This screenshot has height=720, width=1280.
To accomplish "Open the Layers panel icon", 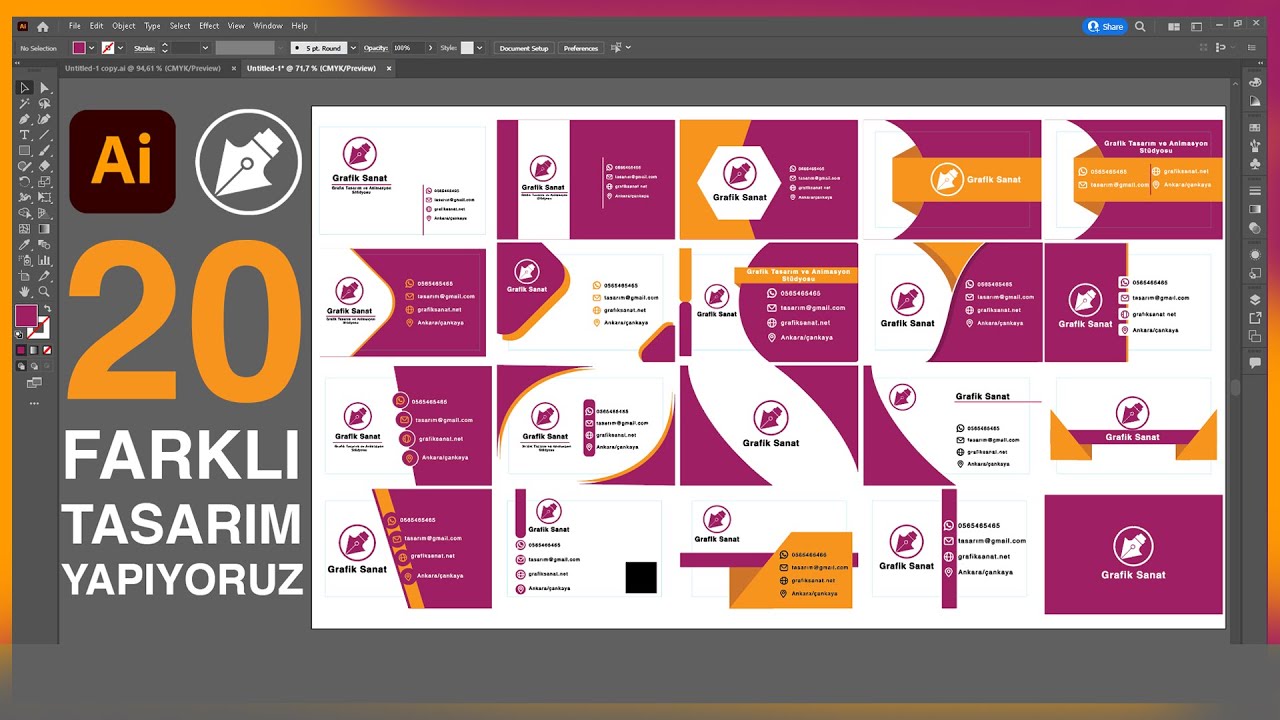I will tap(1255, 299).
